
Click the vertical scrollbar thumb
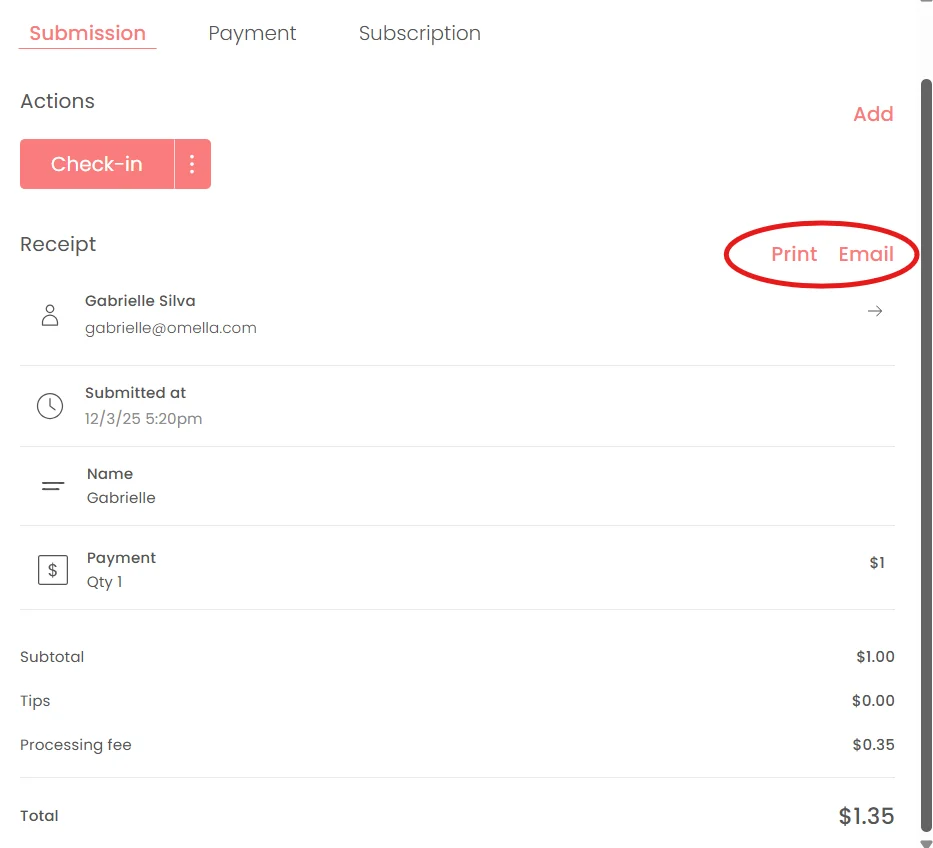pyautogui.click(x=926, y=455)
